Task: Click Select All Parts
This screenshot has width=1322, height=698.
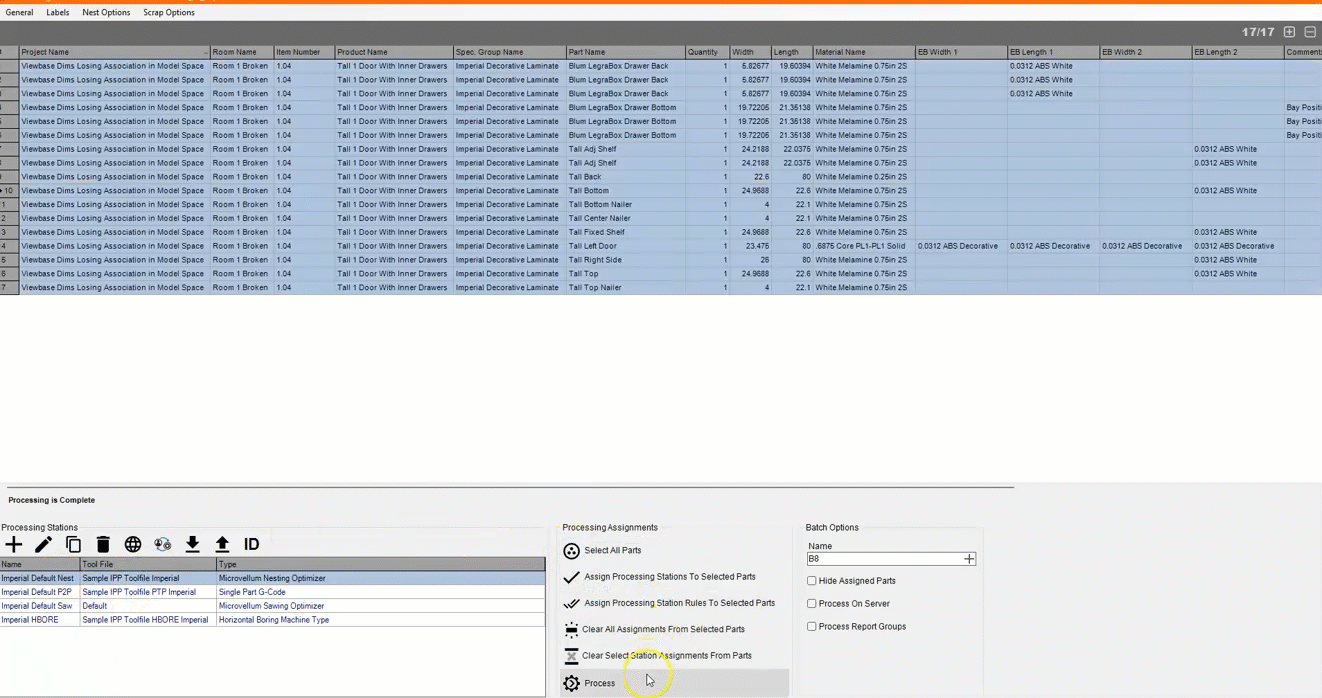Action: coord(612,551)
